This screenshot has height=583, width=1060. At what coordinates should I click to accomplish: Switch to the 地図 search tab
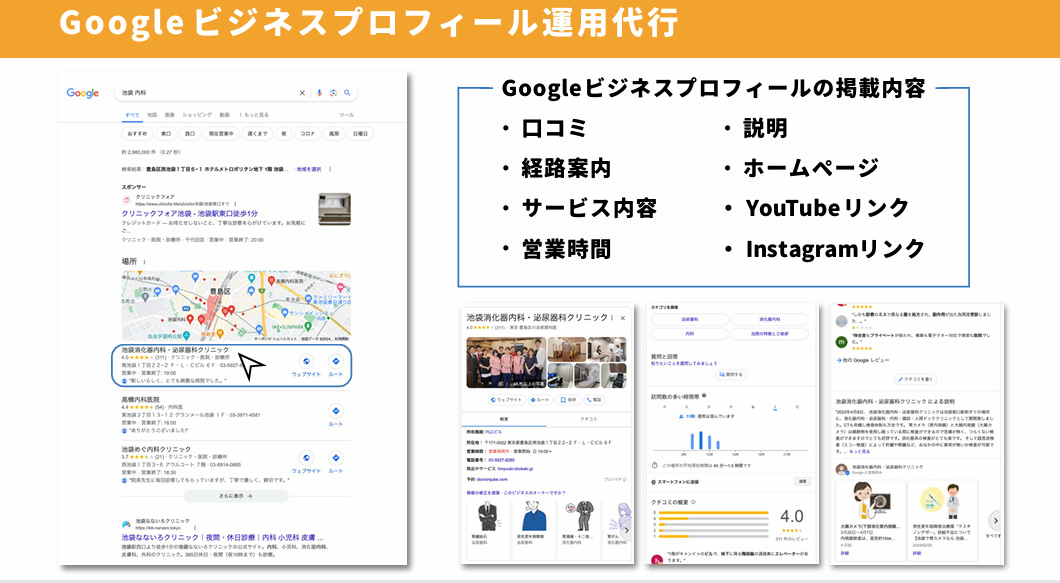(x=152, y=115)
